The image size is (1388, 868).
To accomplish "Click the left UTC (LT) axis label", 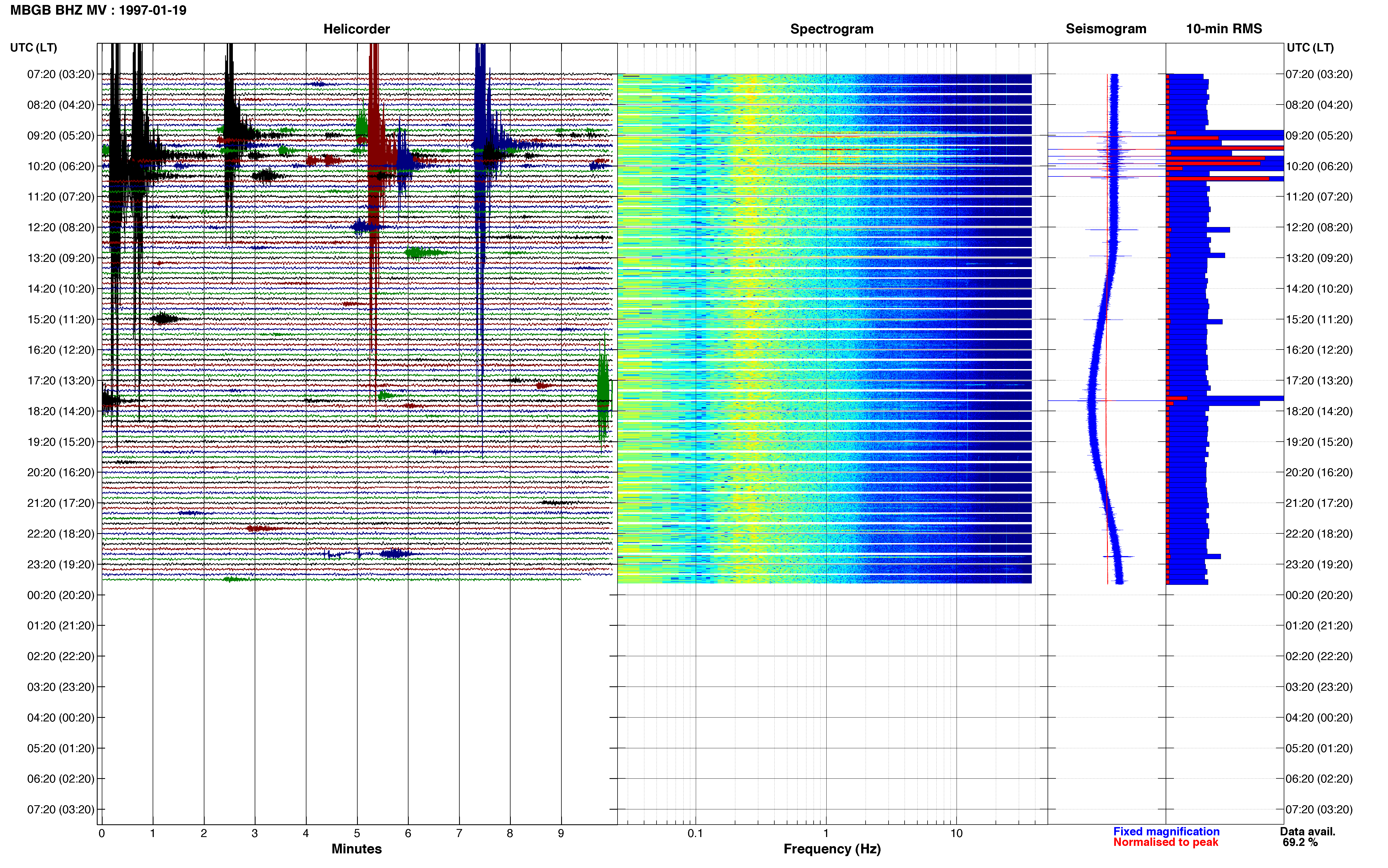I will pyautogui.click(x=33, y=48).
